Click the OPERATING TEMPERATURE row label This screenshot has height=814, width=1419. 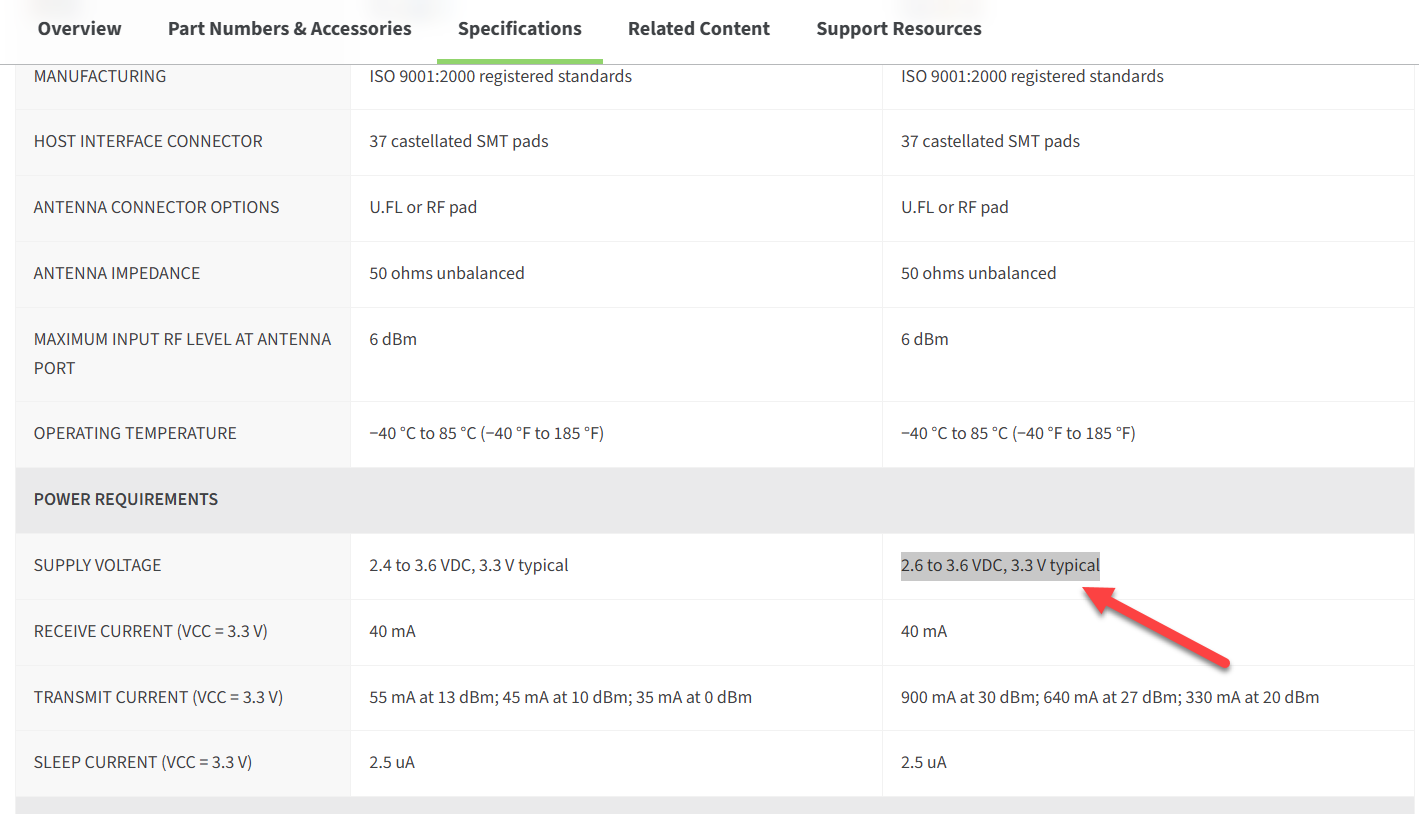pos(135,433)
